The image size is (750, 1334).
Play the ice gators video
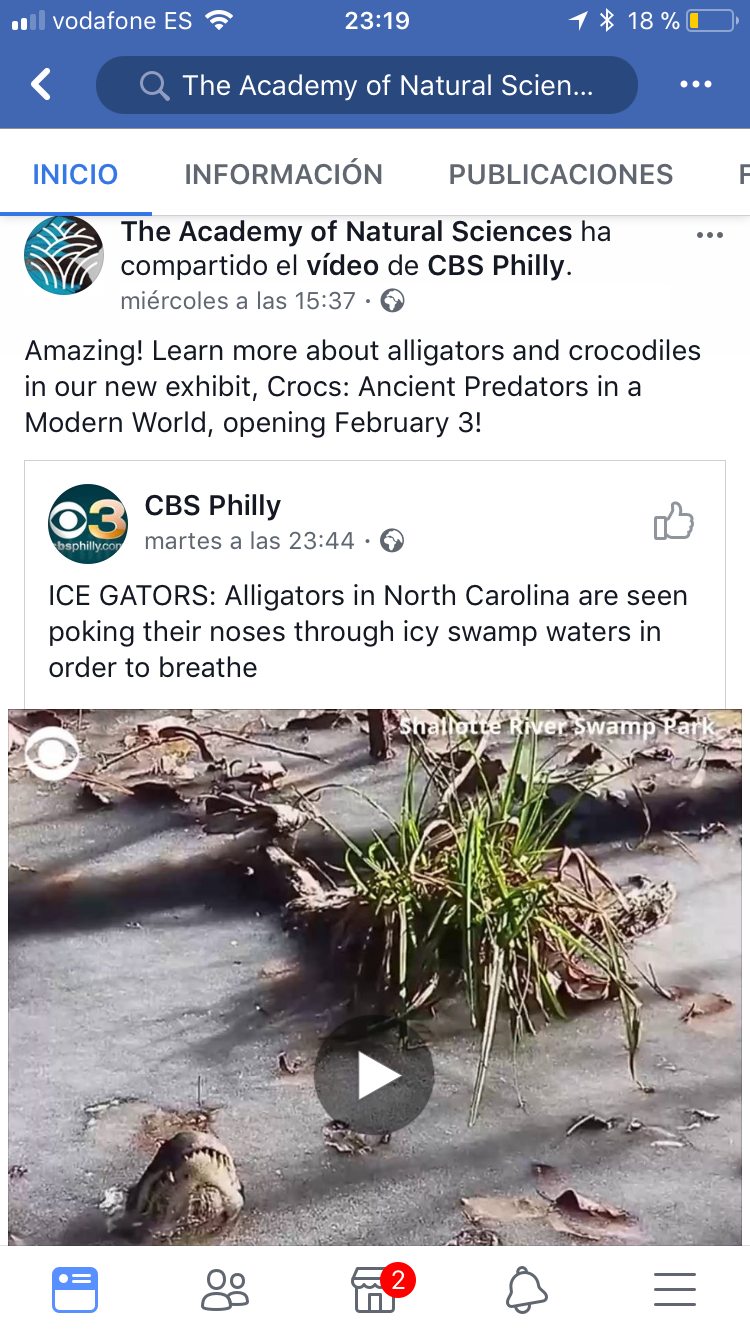tap(374, 1075)
